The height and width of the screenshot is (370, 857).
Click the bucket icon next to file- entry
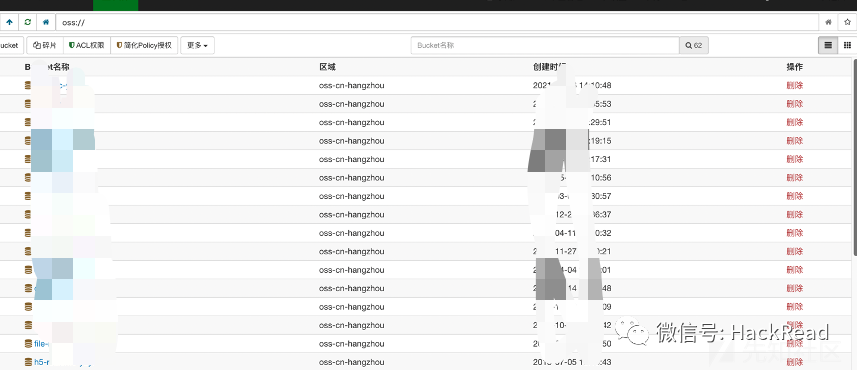(x=28, y=343)
